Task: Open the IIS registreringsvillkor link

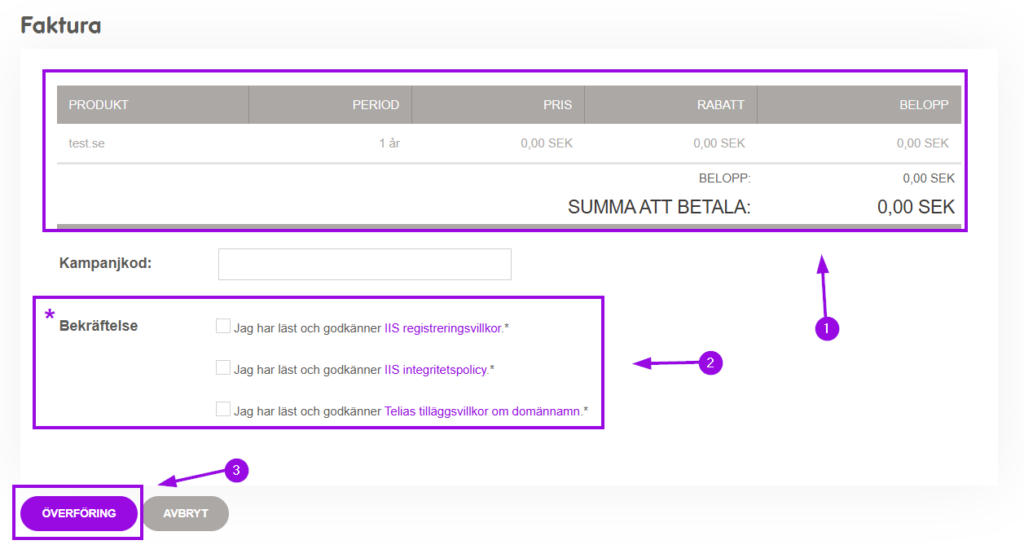Action: tap(443, 327)
